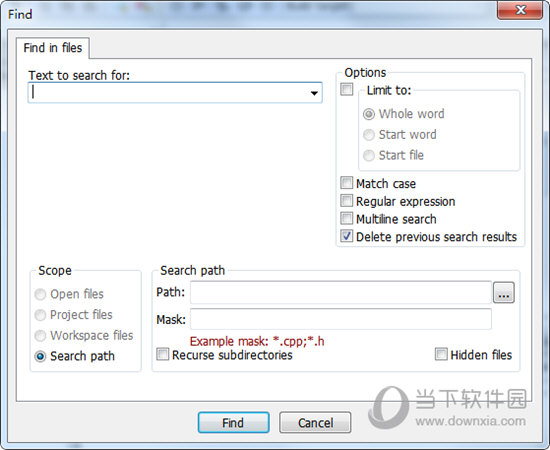This screenshot has width=550, height=450.
Task: Enable the Limit to checkbox
Action: (347, 89)
